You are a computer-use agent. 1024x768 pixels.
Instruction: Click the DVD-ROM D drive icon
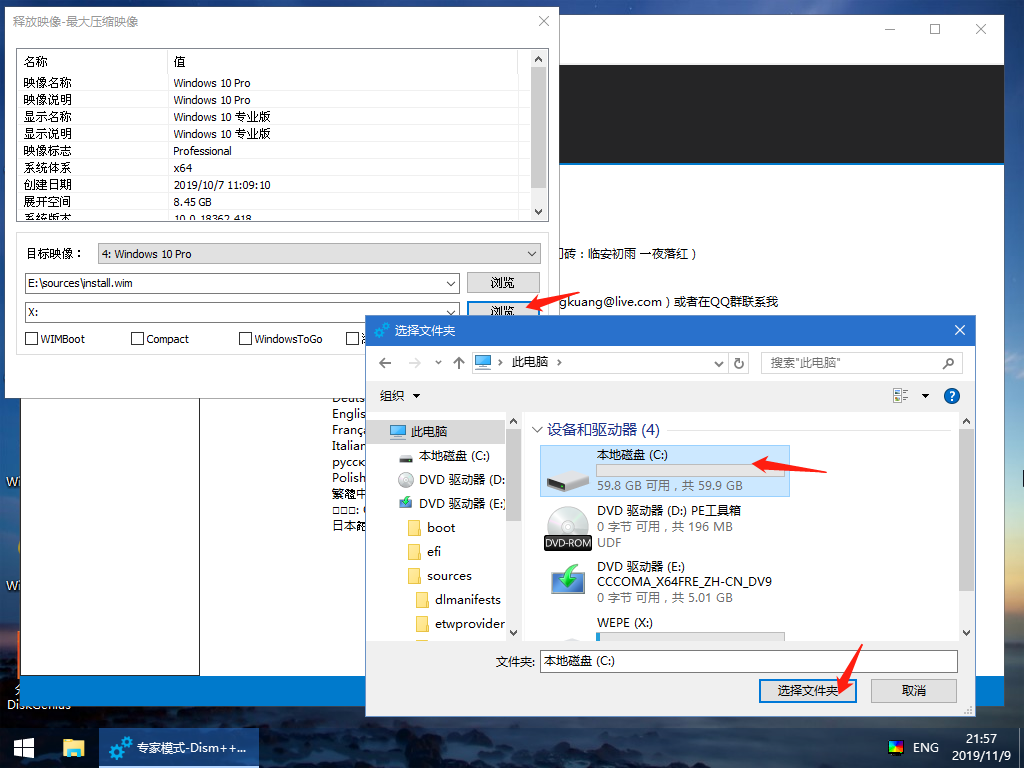point(568,528)
